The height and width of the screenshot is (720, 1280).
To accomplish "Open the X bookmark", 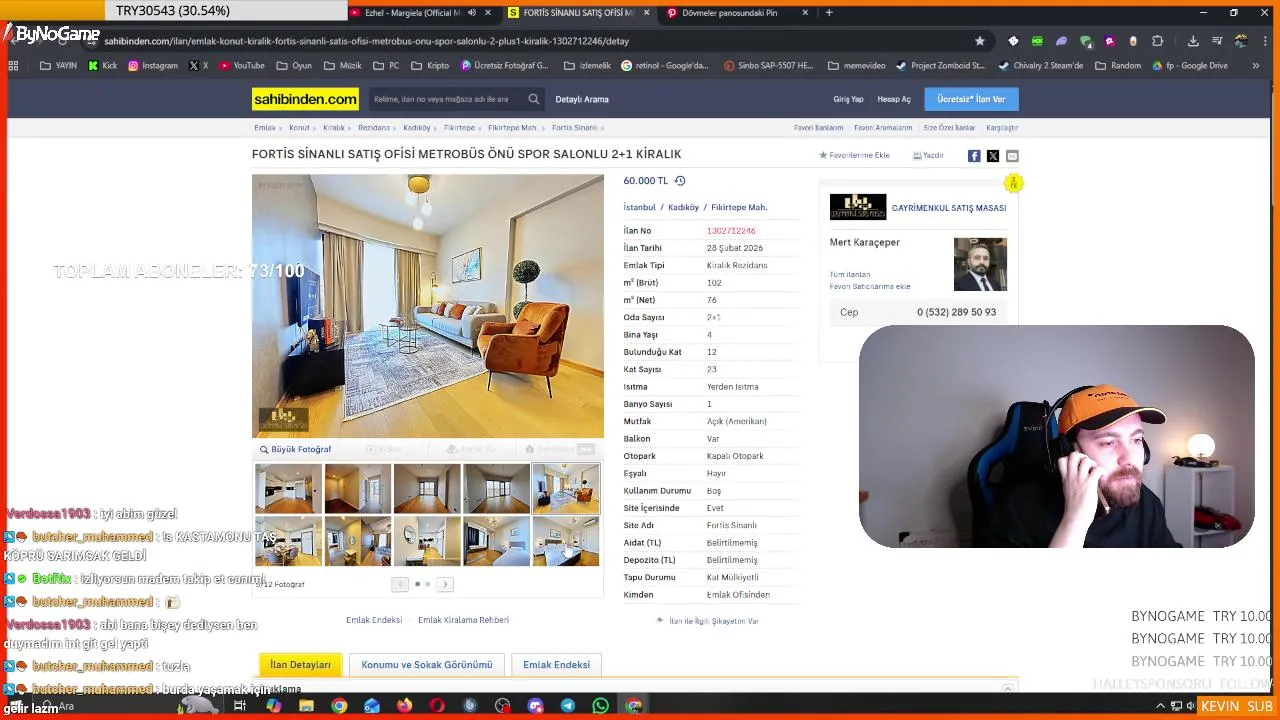I will pos(198,66).
